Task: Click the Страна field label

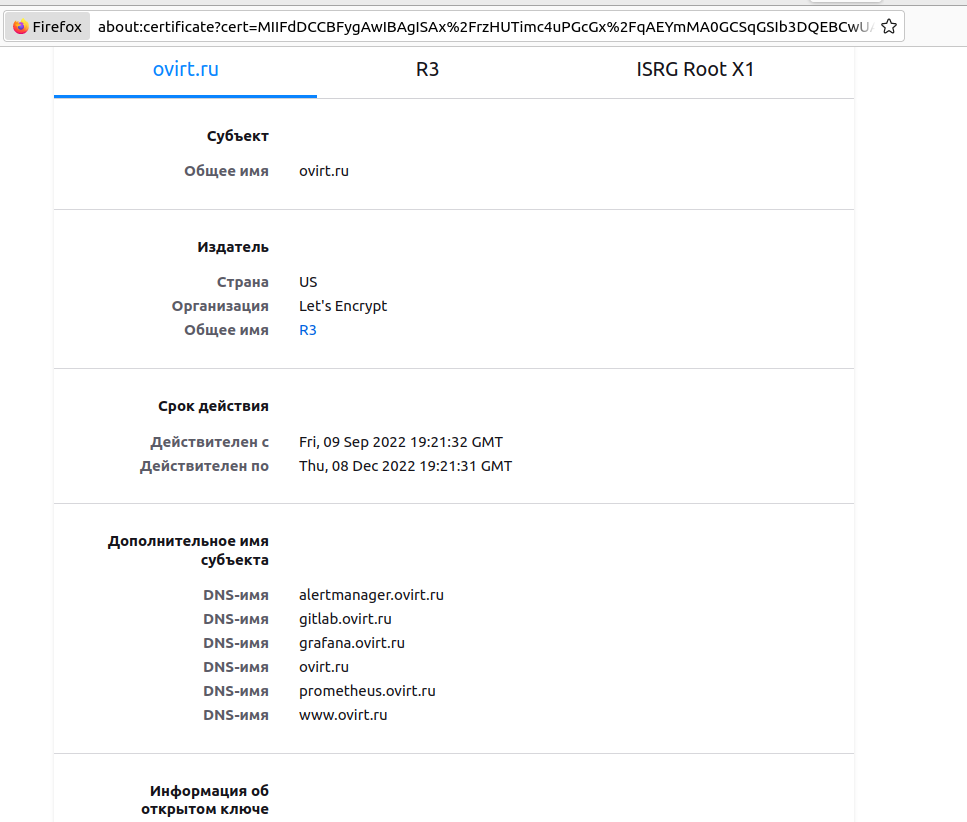Action: (x=242, y=282)
